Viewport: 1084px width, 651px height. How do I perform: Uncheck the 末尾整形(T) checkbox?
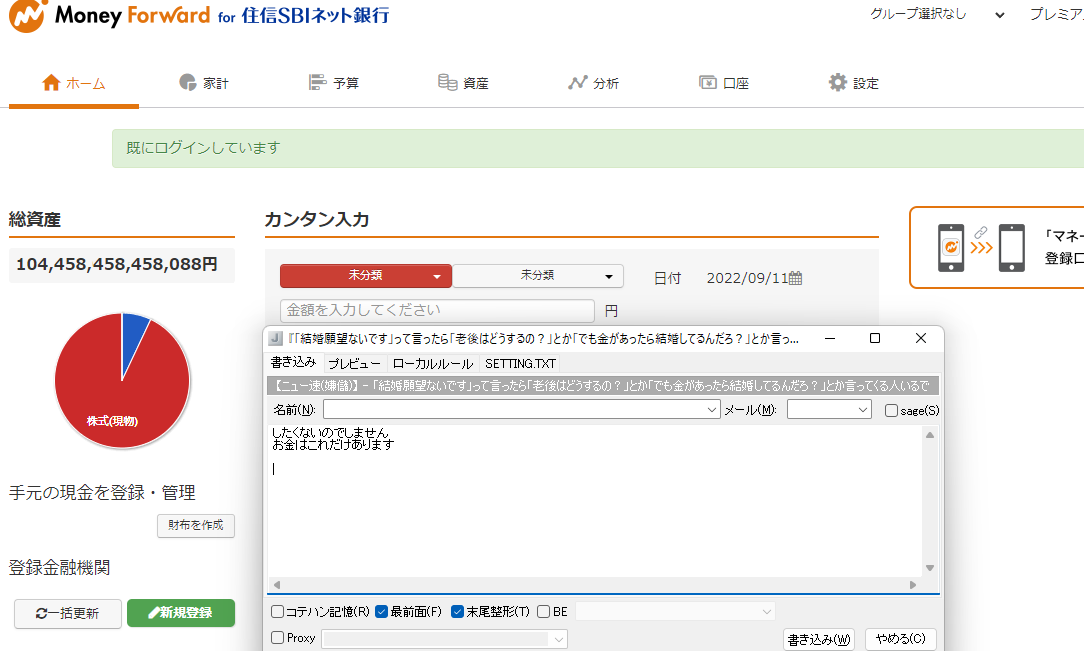pyautogui.click(x=457, y=612)
